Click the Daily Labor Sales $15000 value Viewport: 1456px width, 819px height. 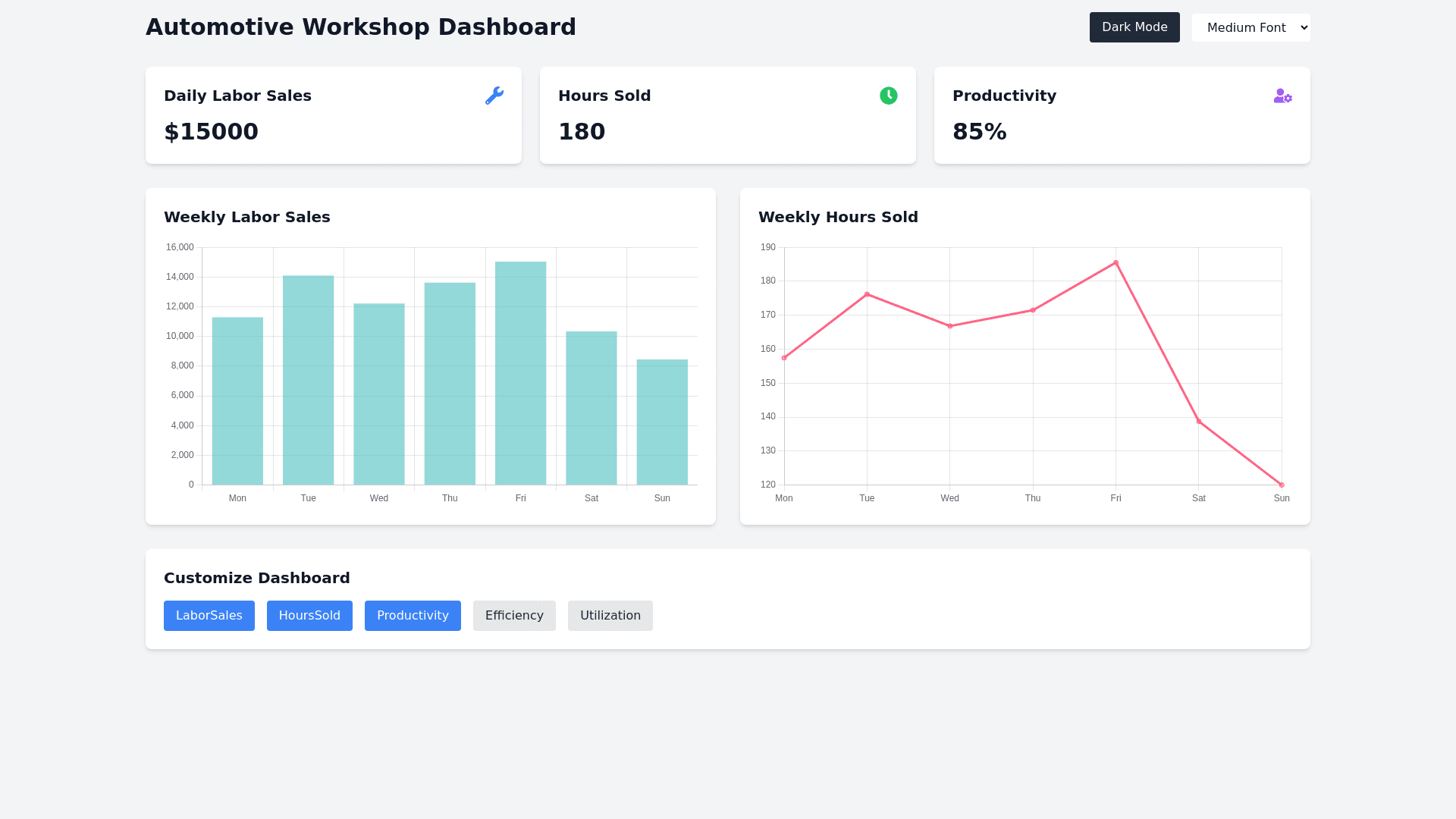[211, 132]
